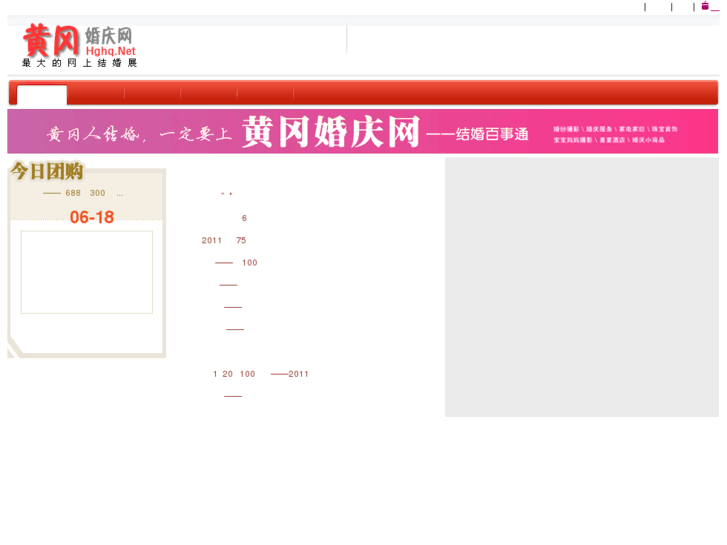The width and height of the screenshot is (727, 545).
Task: Click the "2011 75" text line
Action: [x=224, y=240]
